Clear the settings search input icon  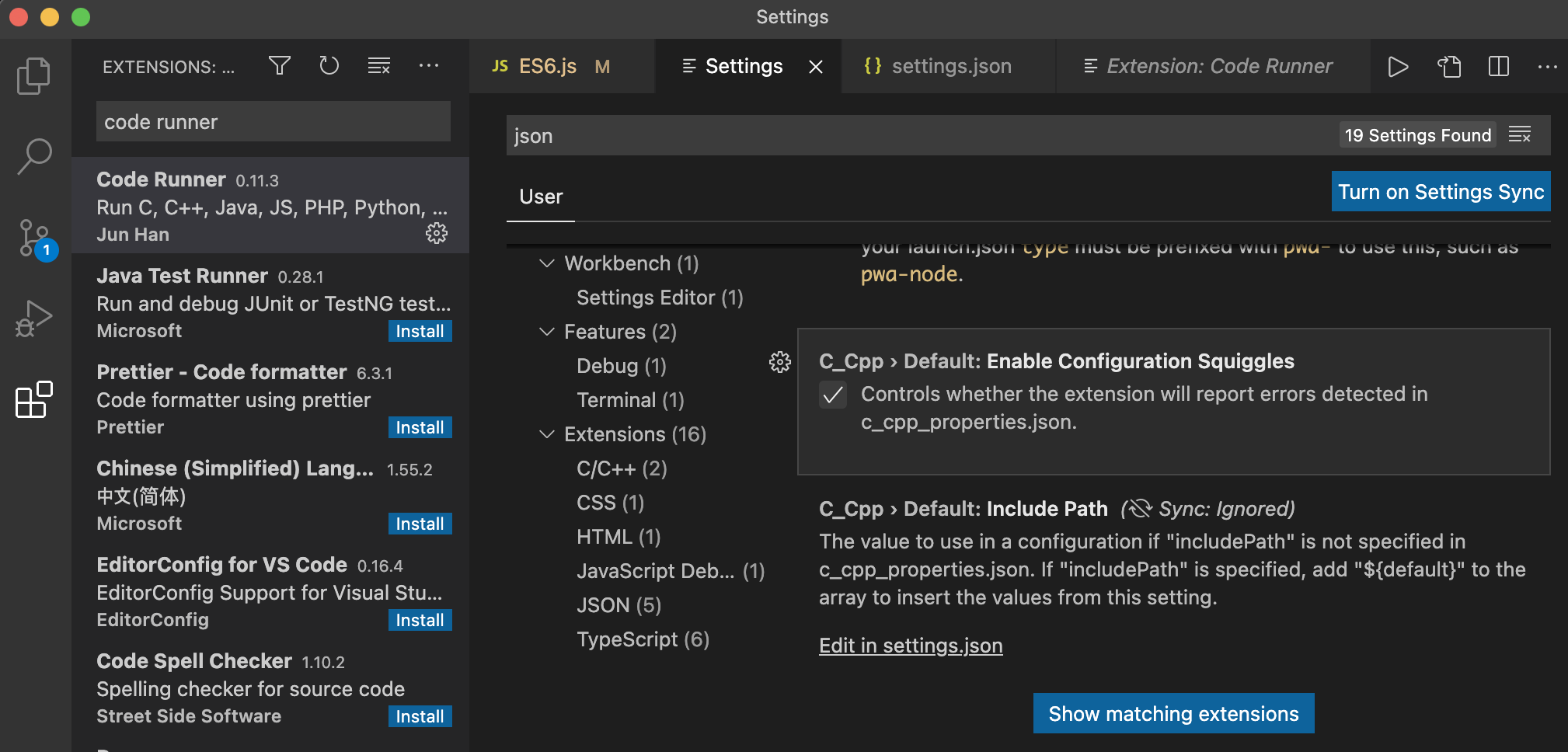(1520, 135)
